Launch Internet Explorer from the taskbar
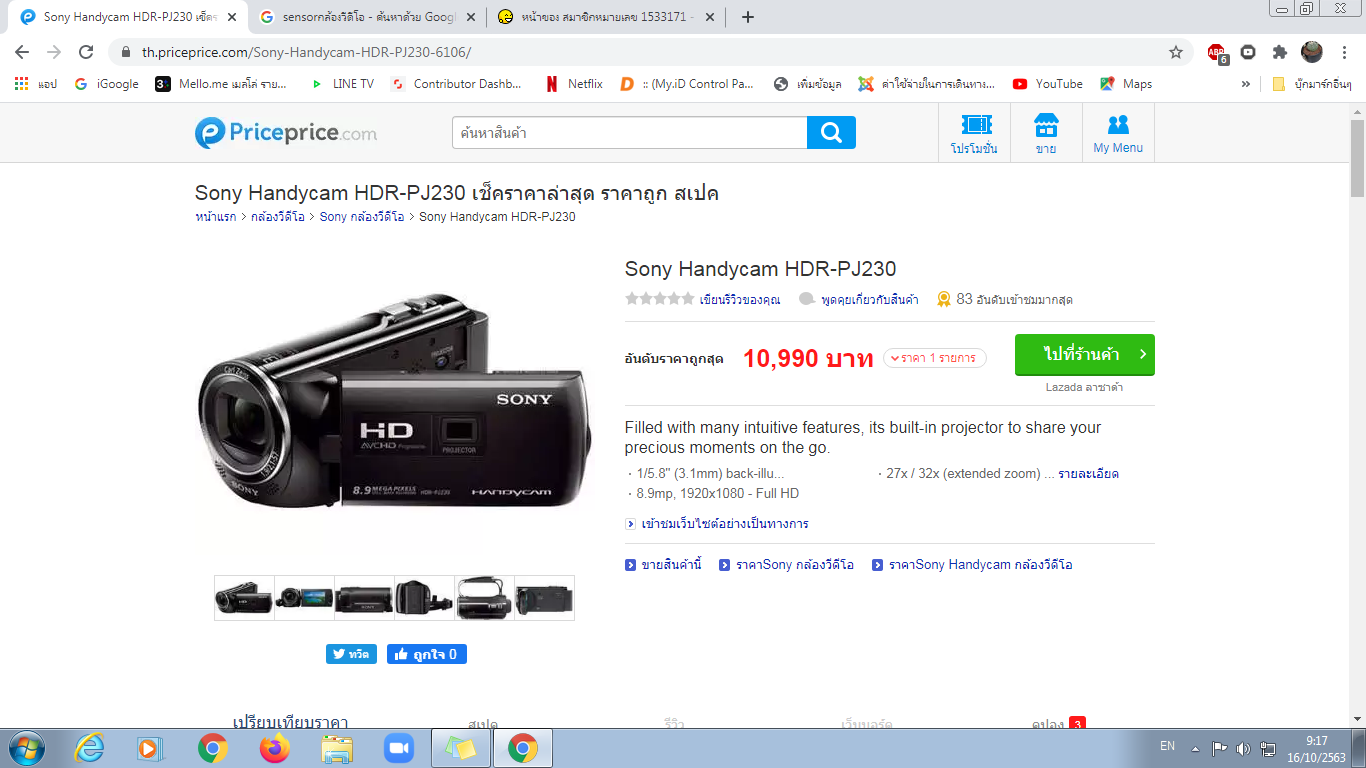Image resolution: width=1366 pixels, height=768 pixels. 90,748
